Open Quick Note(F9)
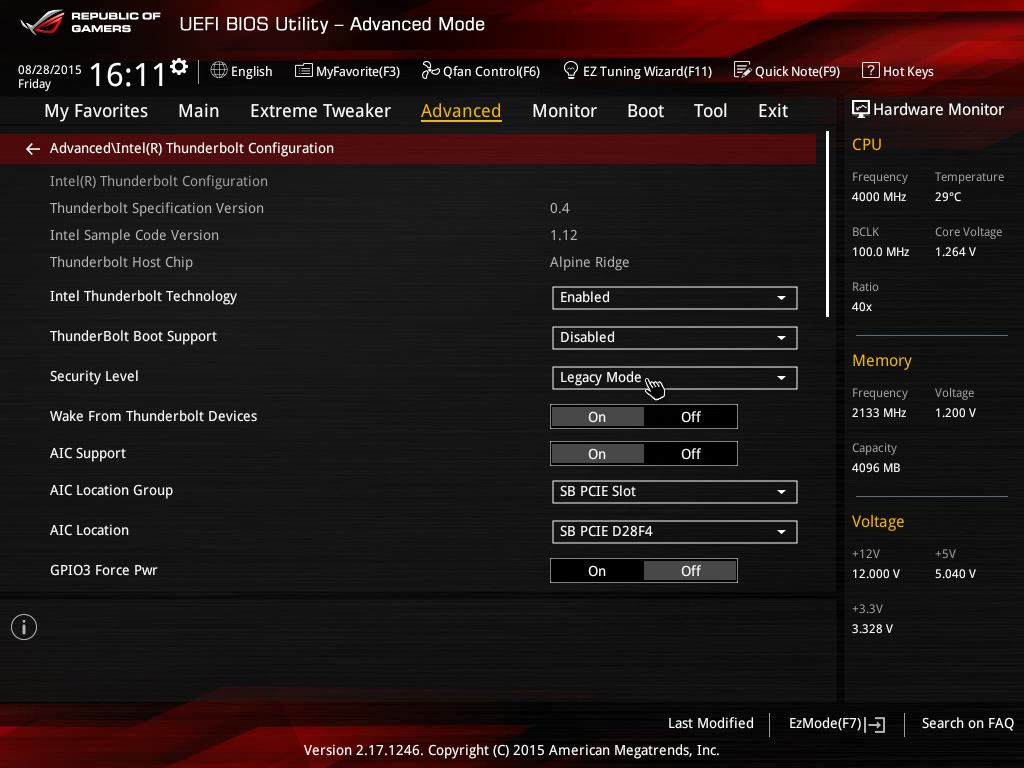 787,71
